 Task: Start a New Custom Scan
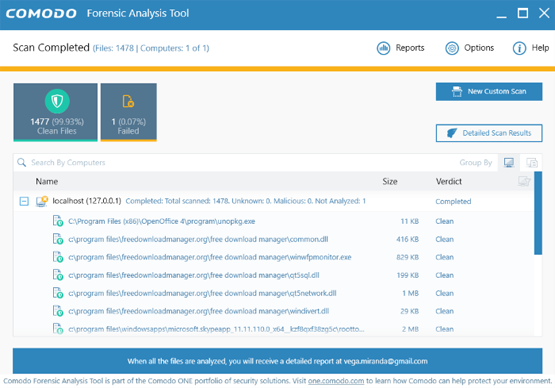[489, 92]
